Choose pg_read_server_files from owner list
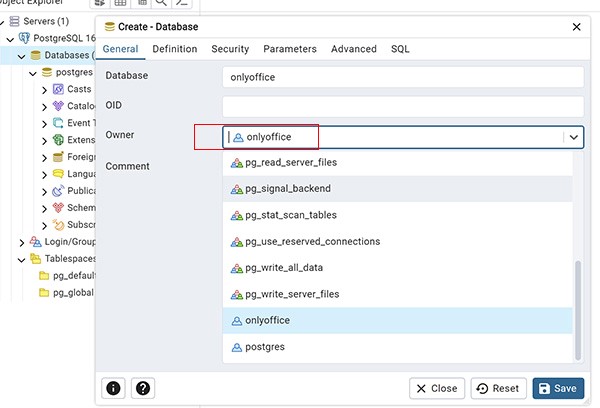The image size is (600, 408). click(x=397, y=162)
